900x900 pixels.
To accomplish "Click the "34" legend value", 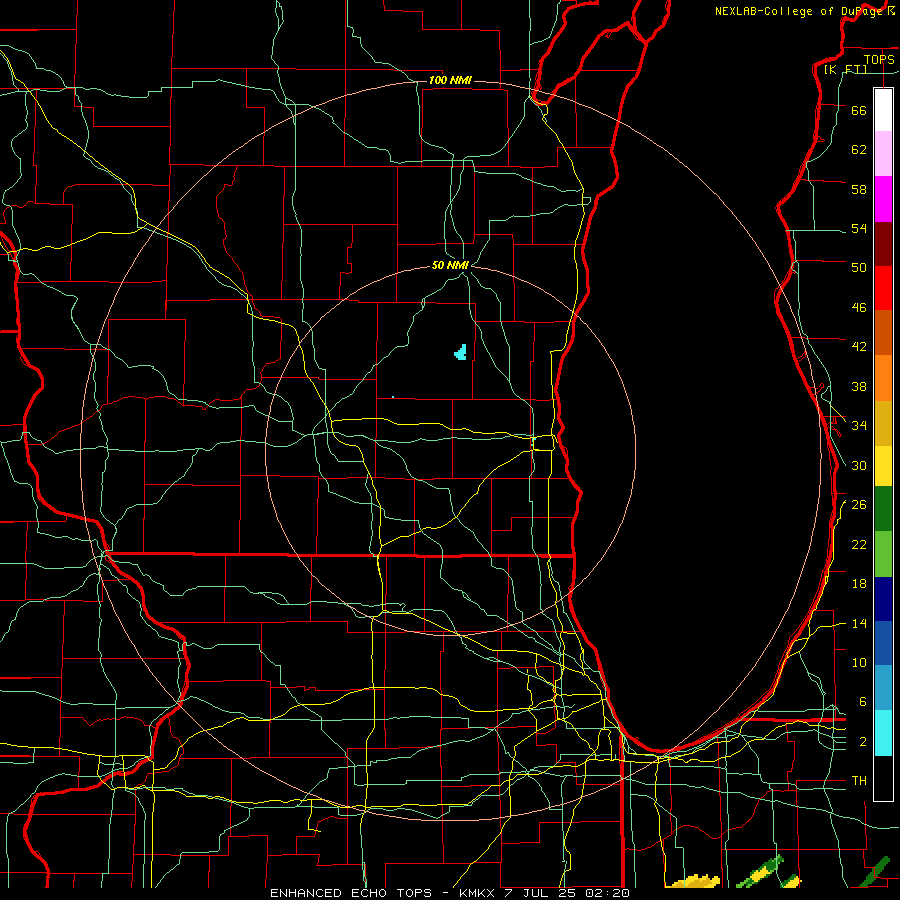I will (x=859, y=426).
